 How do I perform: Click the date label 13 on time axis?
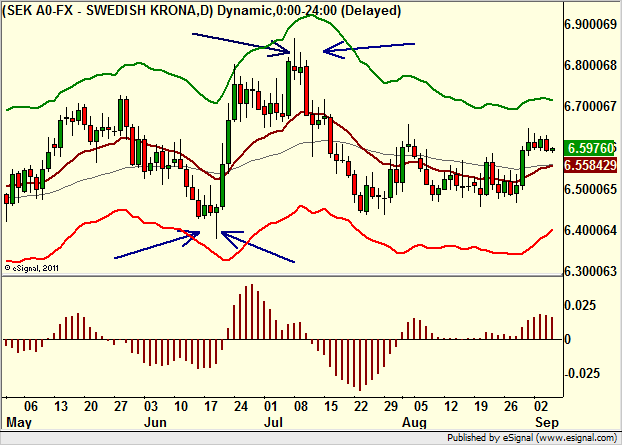point(61,407)
